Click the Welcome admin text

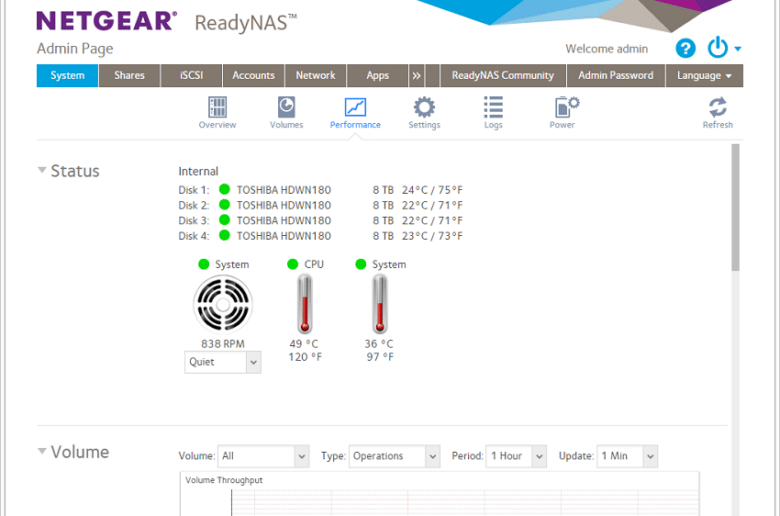[x=606, y=49]
